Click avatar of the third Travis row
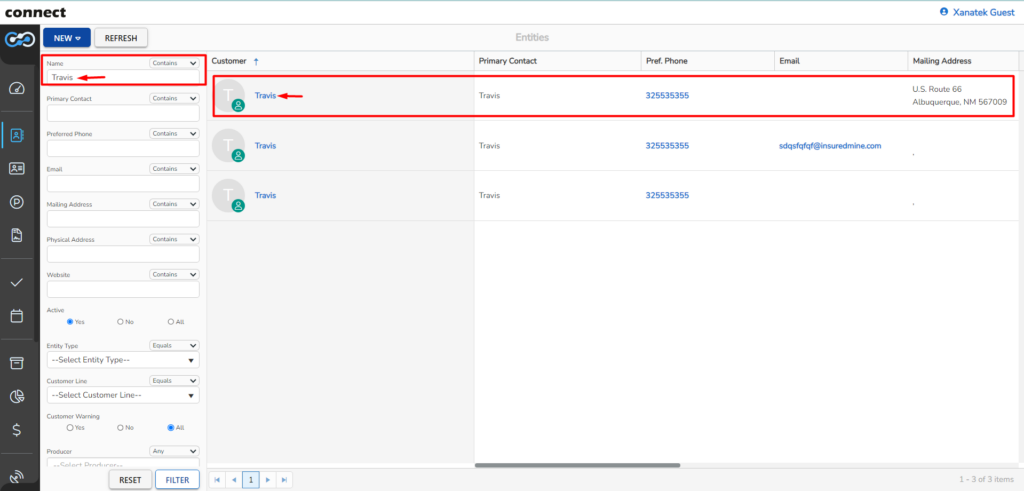 229,195
